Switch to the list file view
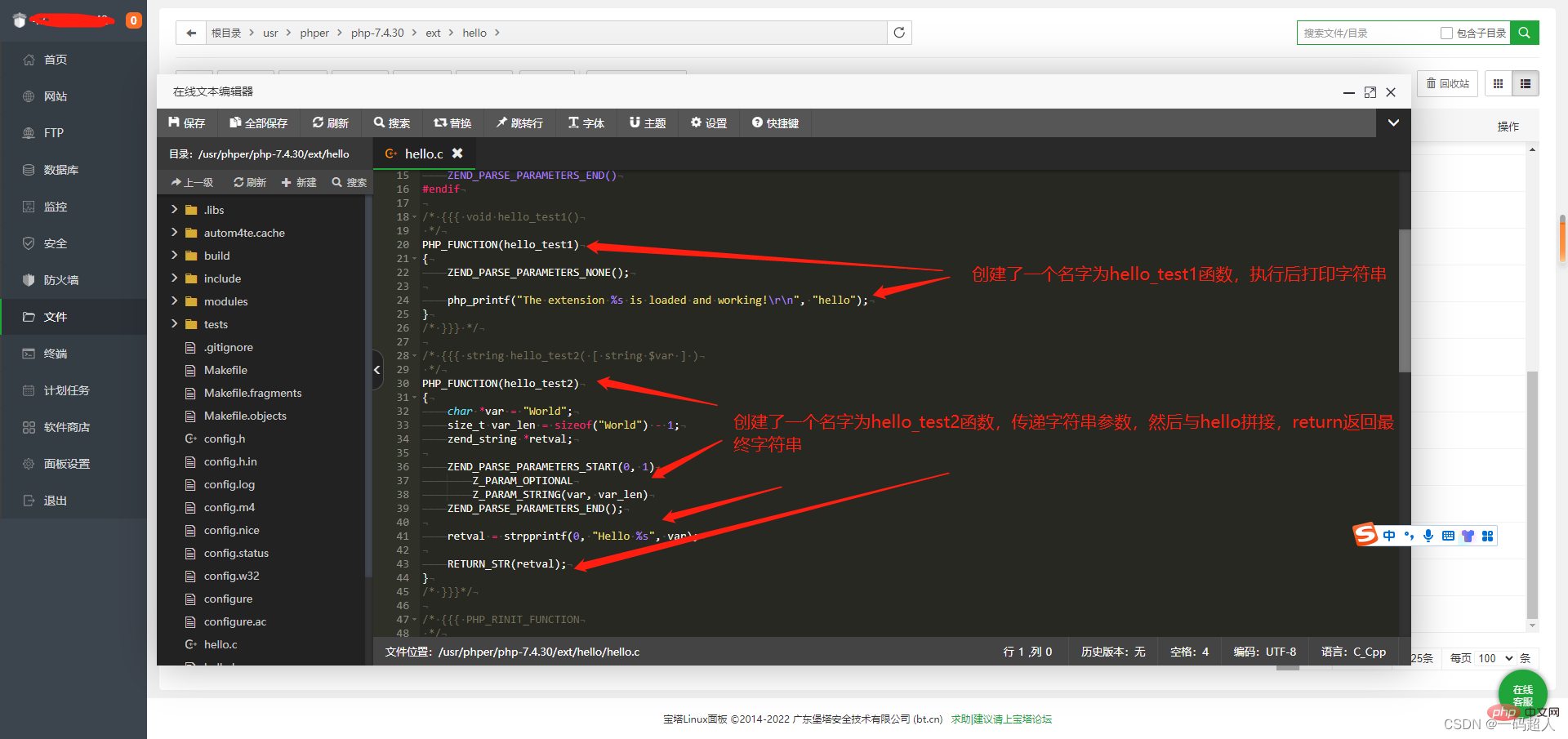Screen dimensions: 1568x739 click(x=1525, y=83)
